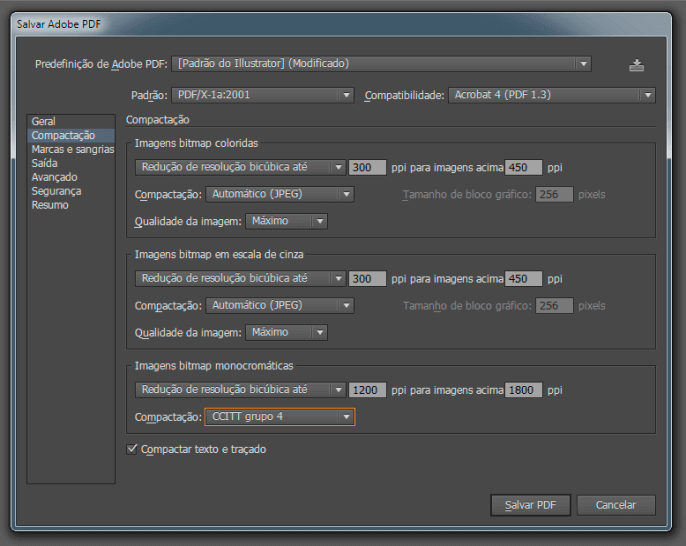Click the Imagens bitmap coloridas group label
This screenshot has width=686, height=546.
point(196,143)
